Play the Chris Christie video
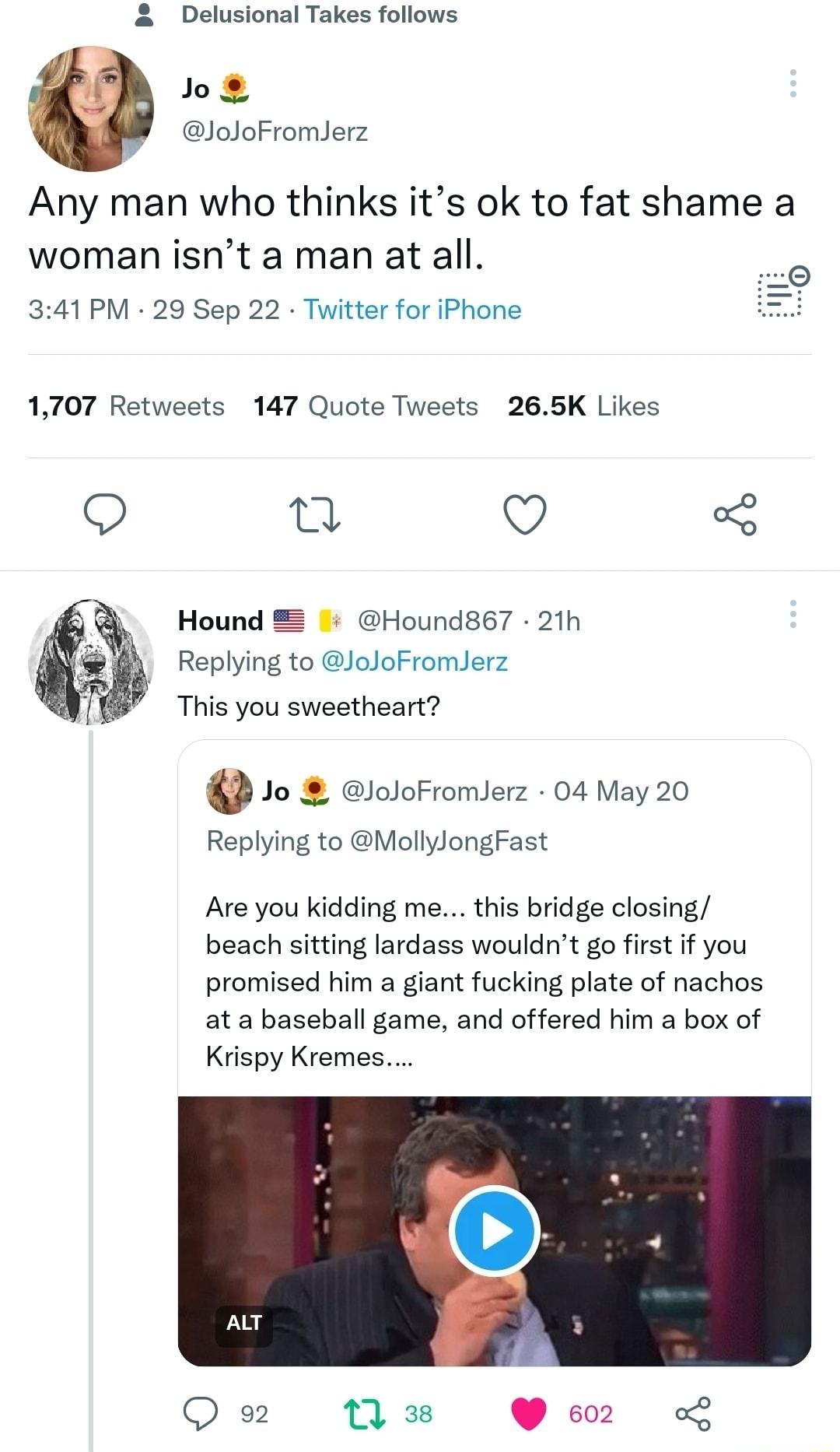Viewport: 840px width, 1452px height. pyautogui.click(x=495, y=1229)
